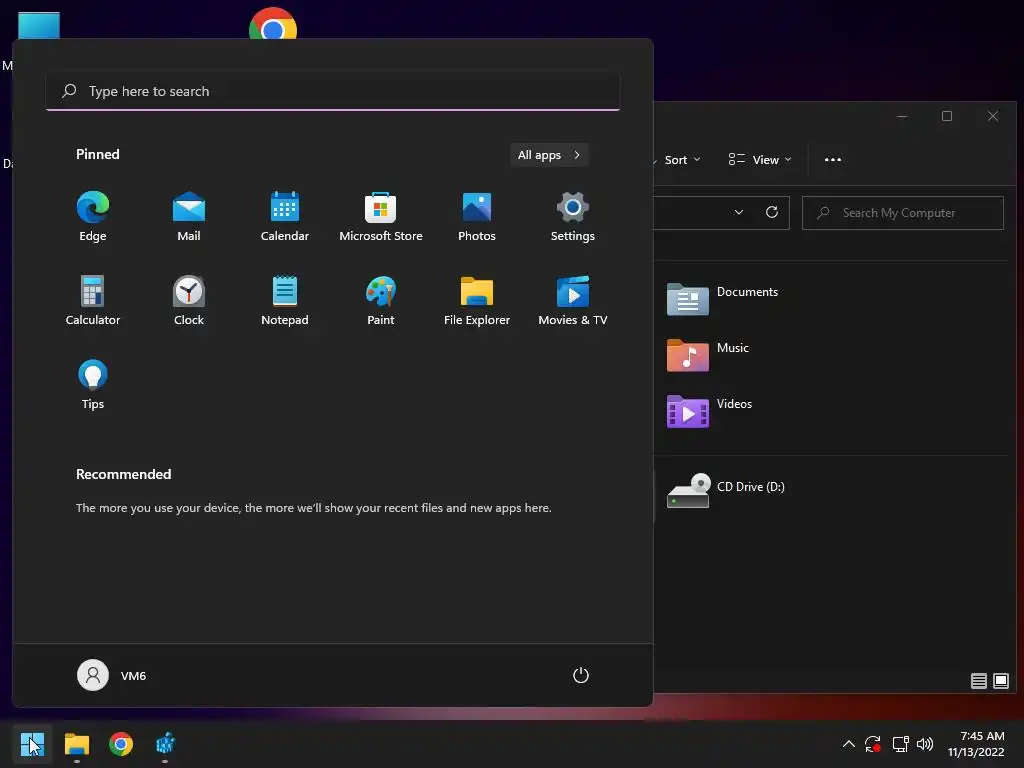Open View dropdown in File Explorer
The width and height of the screenshot is (1024, 768).
point(760,160)
